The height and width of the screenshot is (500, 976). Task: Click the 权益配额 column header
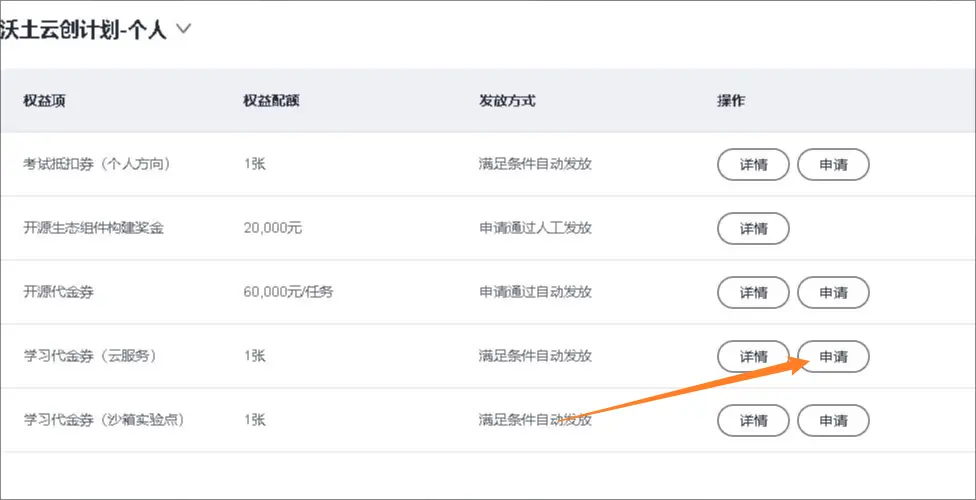(x=272, y=101)
